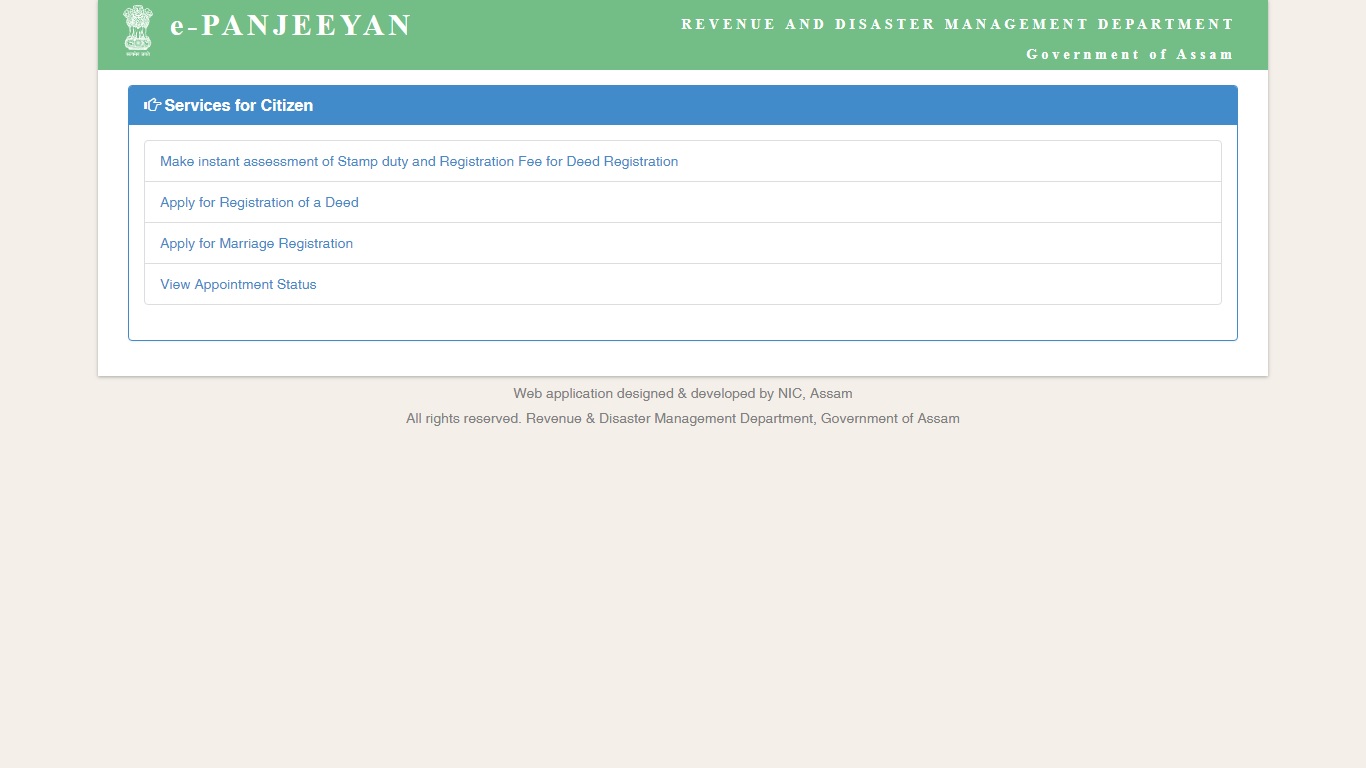The image size is (1366, 768).
Task: Click the Government of Assam header text
Action: [x=1129, y=54]
